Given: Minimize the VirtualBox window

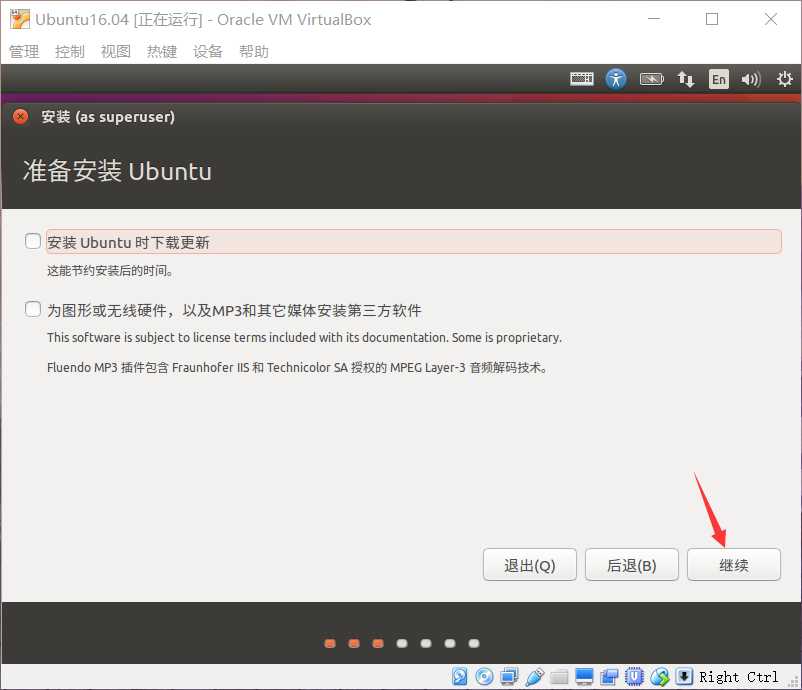Looking at the screenshot, I should pyautogui.click(x=654, y=19).
